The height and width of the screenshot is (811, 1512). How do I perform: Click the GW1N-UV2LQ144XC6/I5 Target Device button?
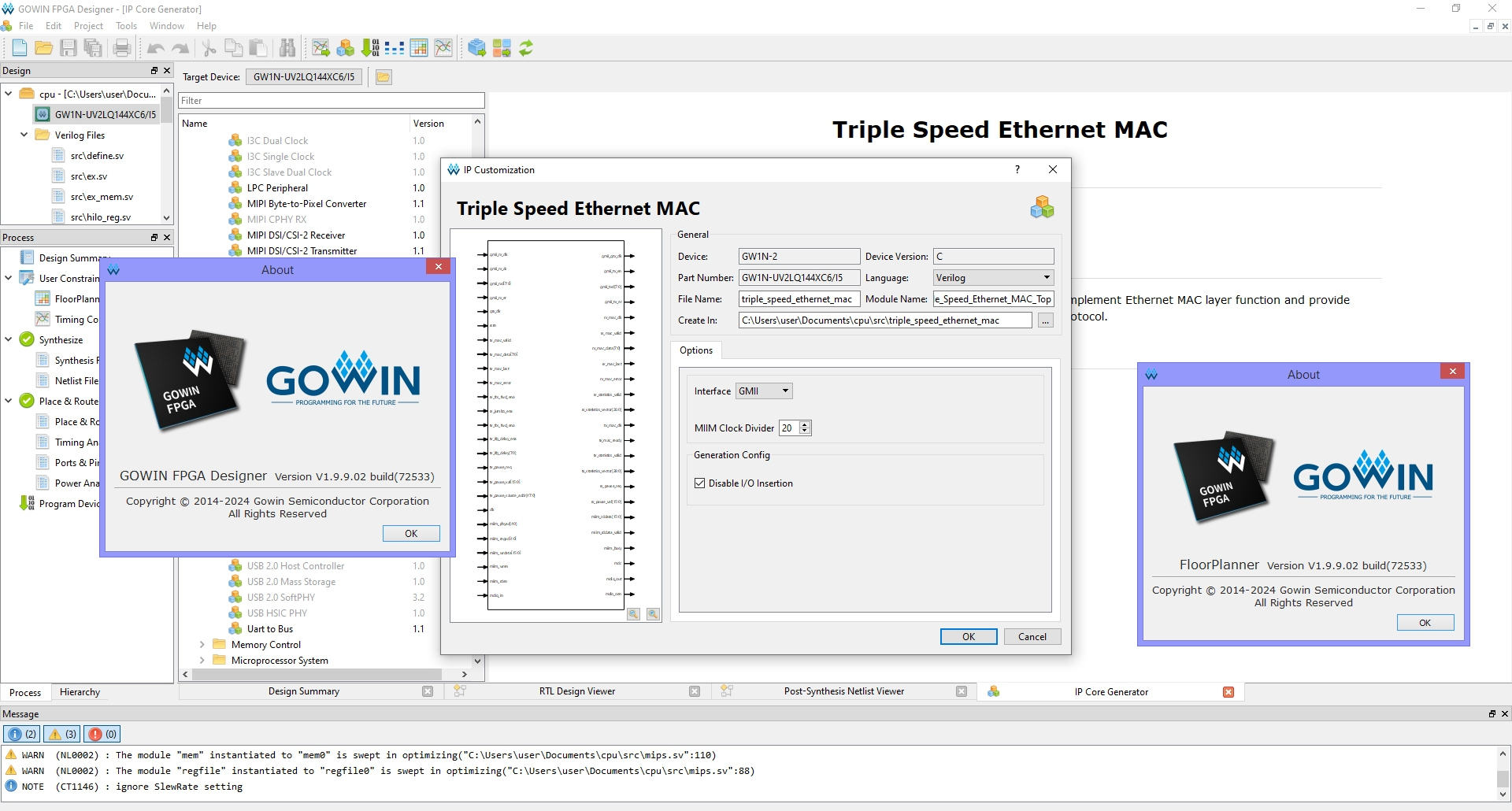tap(304, 76)
